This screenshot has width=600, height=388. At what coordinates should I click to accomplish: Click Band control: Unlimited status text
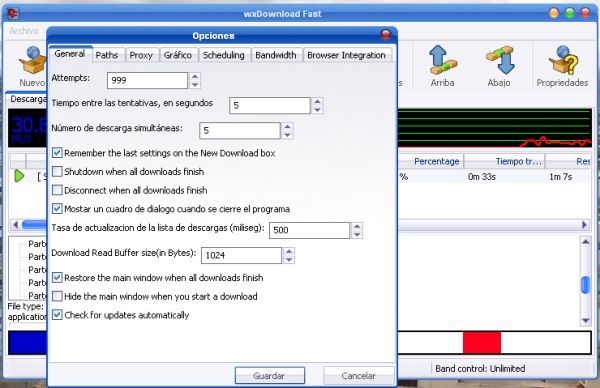click(480, 368)
